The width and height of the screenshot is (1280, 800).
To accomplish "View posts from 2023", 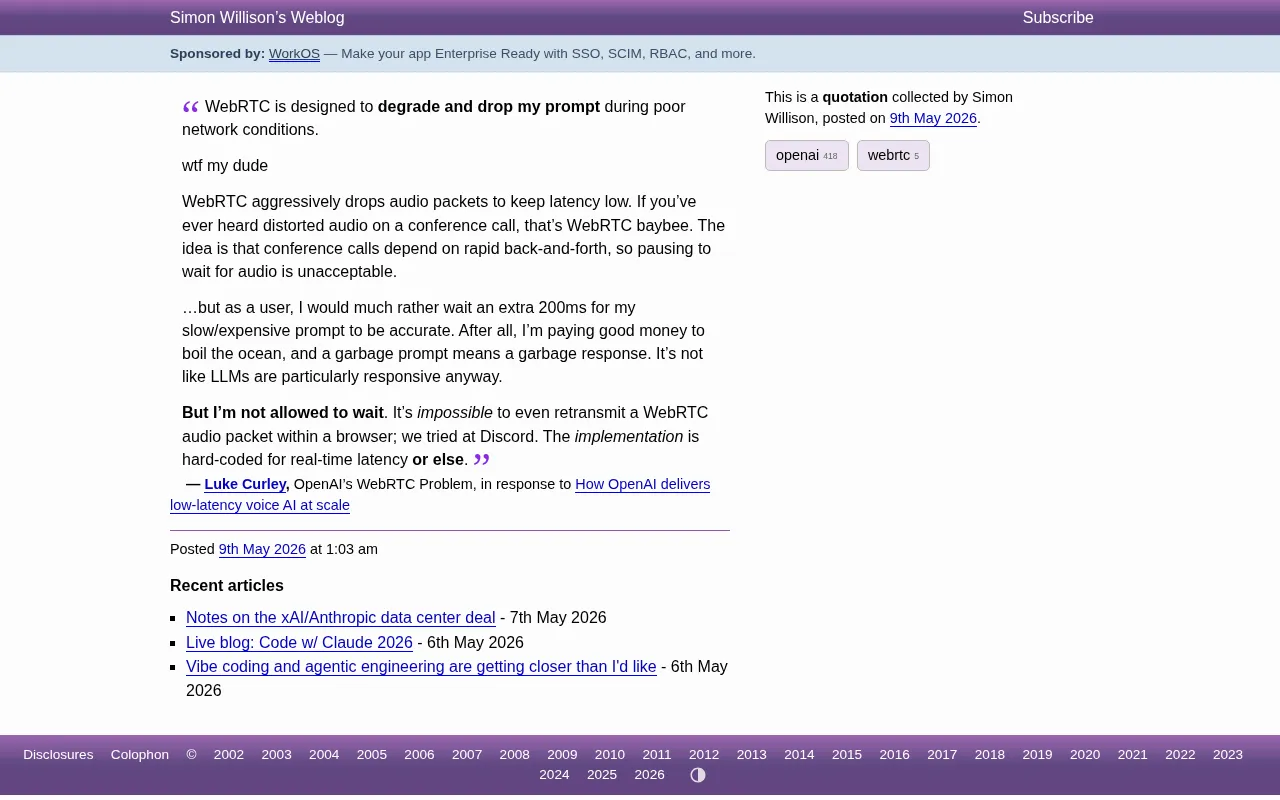I will pos(1228,755).
